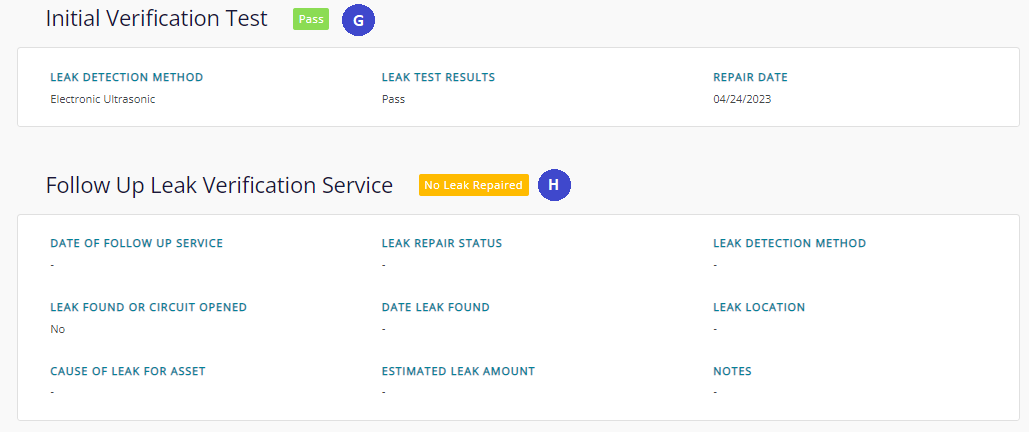Select the dash value under Notes
This screenshot has height=432, width=1029.
(x=715, y=393)
